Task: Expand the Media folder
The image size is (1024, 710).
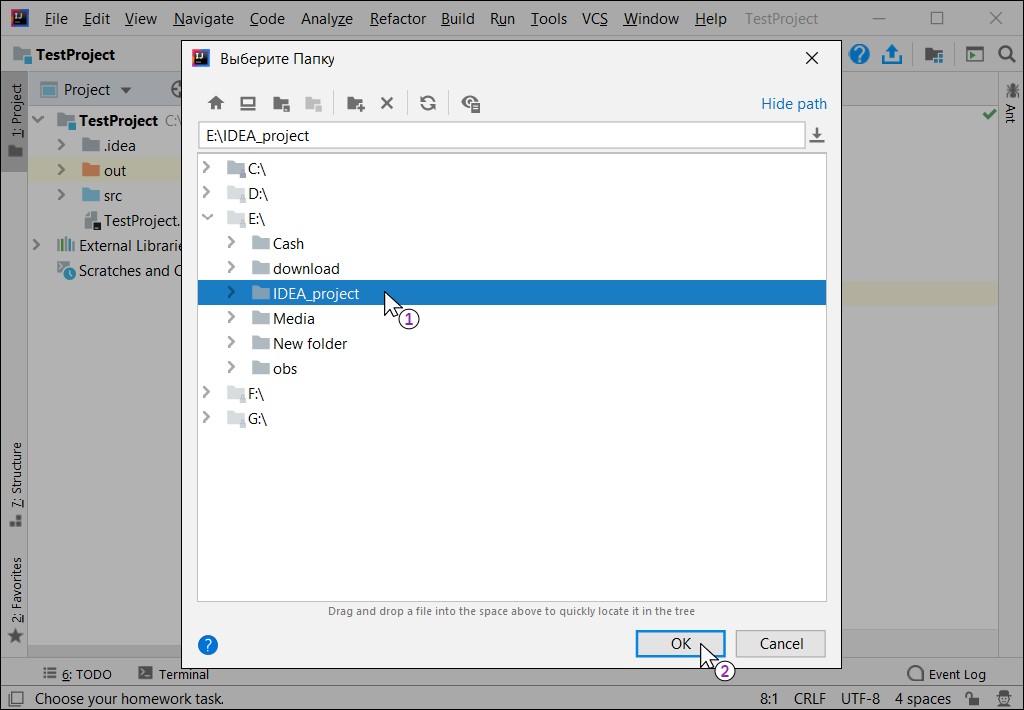Action: [x=231, y=317]
